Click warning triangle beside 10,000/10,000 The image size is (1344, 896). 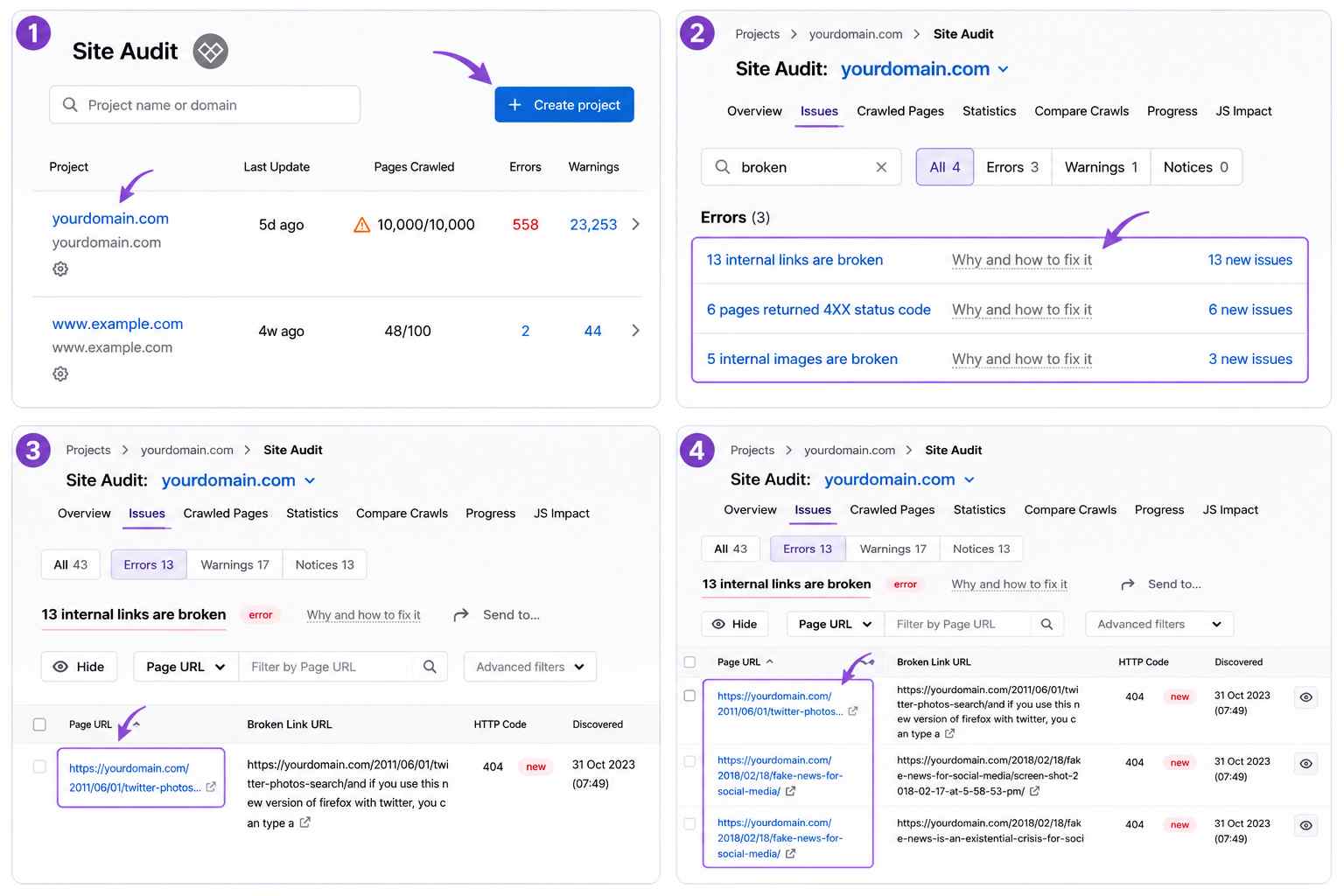tap(361, 225)
